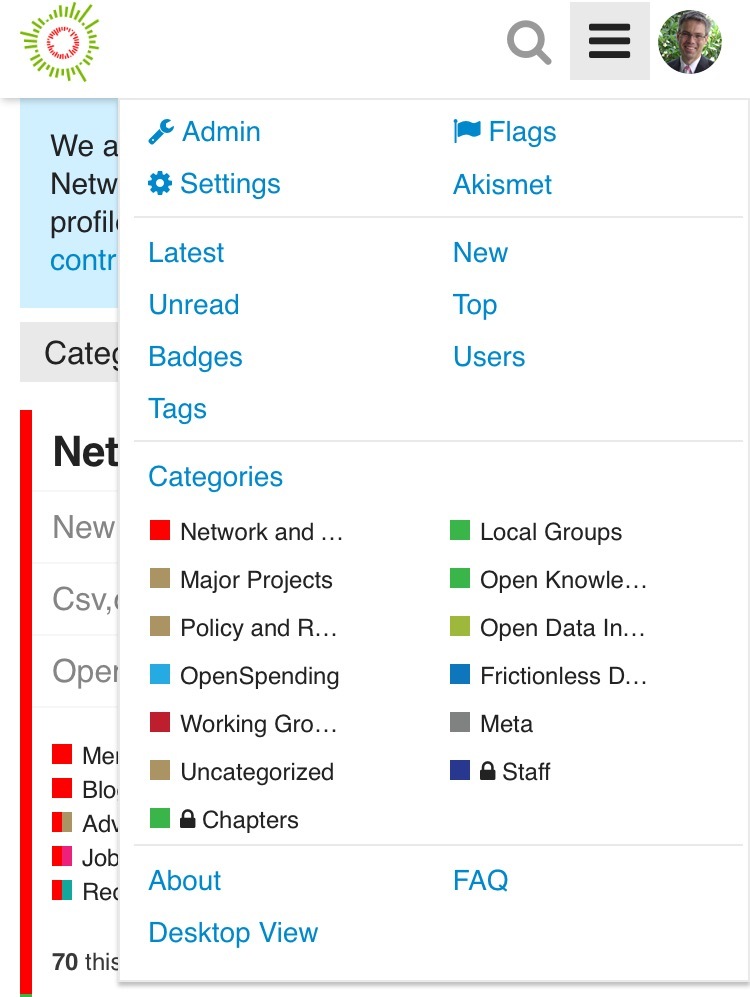Switch to Desktop View
The height and width of the screenshot is (997, 750).
click(x=233, y=932)
